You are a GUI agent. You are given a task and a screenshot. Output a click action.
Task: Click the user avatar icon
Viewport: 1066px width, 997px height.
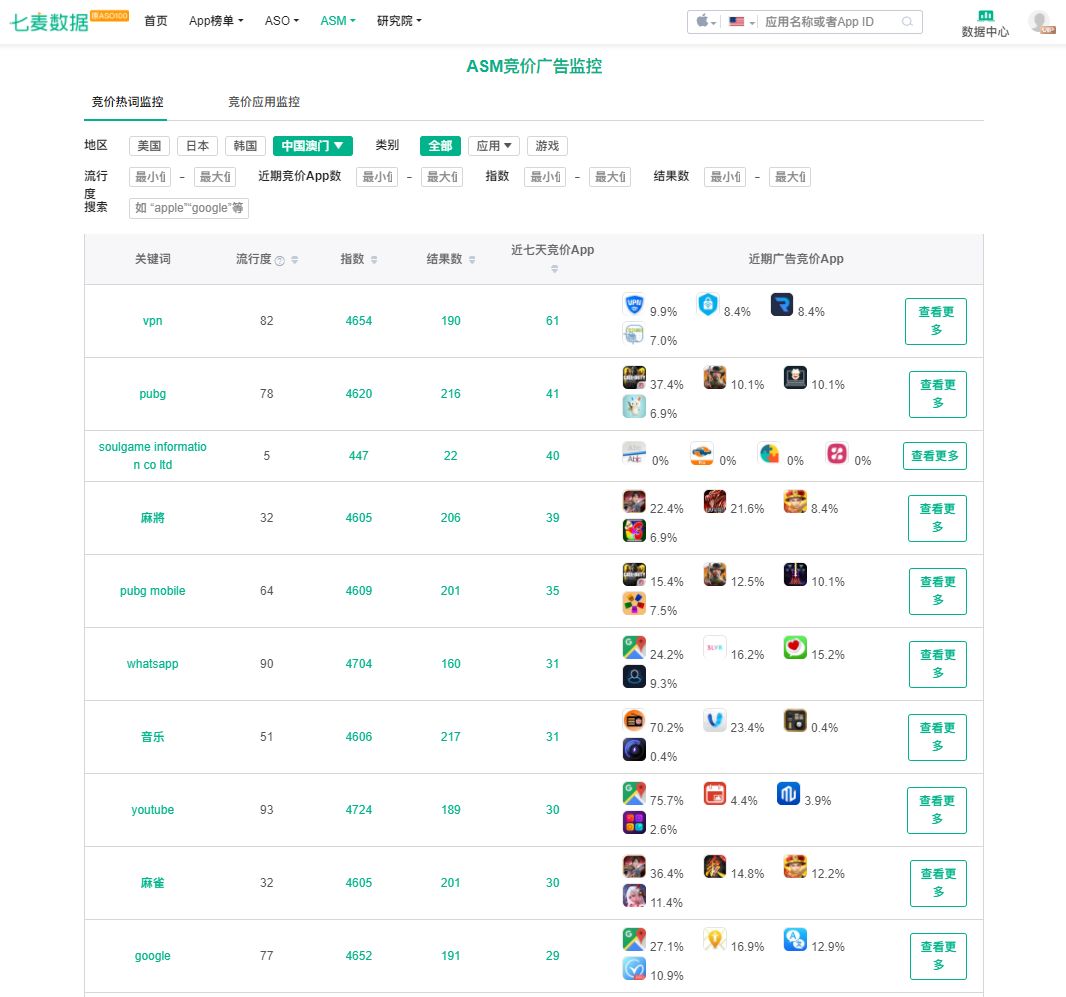tap(1040, 21)
